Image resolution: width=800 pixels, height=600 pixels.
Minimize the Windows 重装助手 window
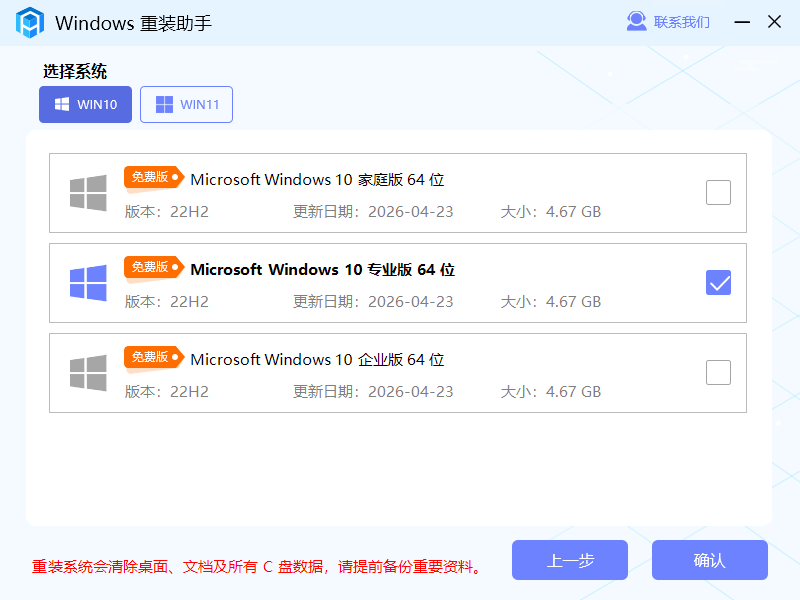click(742, 22)
